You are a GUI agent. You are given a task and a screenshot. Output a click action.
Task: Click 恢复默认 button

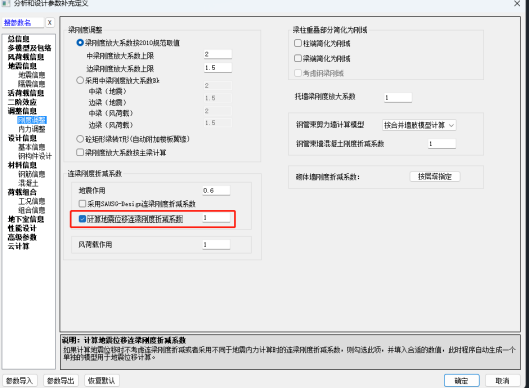tap(102, 381)
